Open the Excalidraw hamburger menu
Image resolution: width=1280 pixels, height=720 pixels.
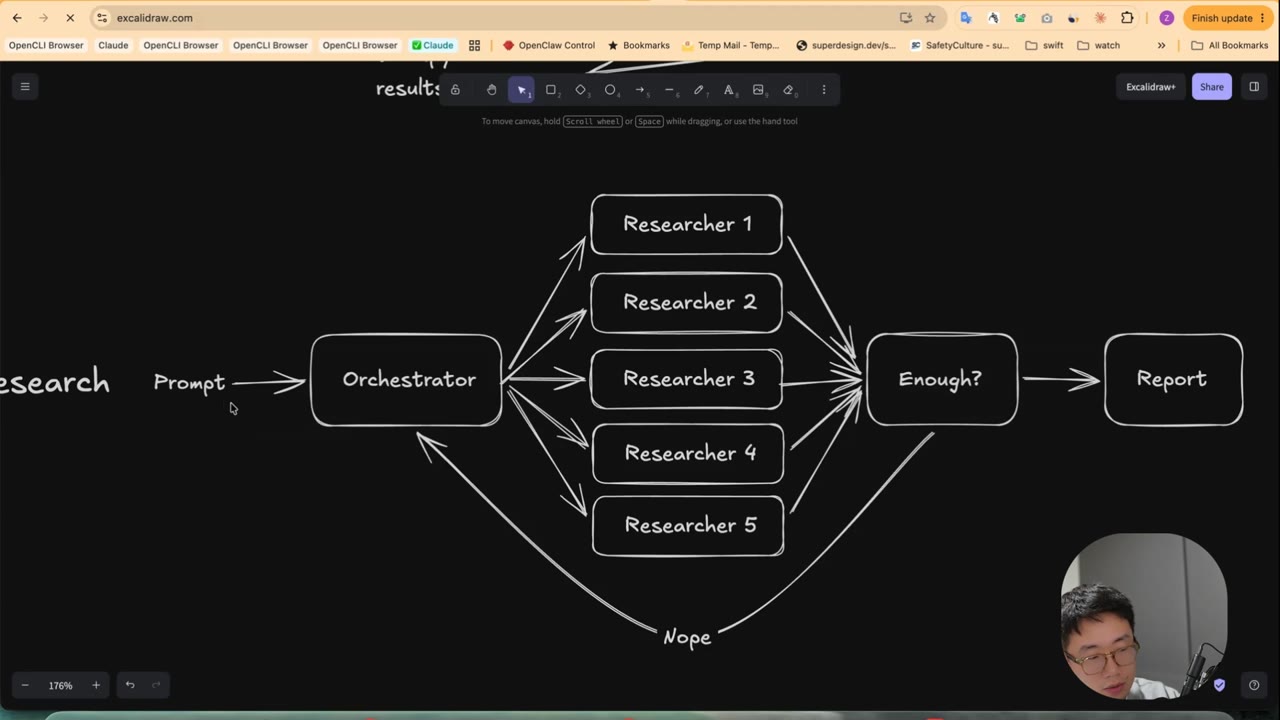coord(25,87)
